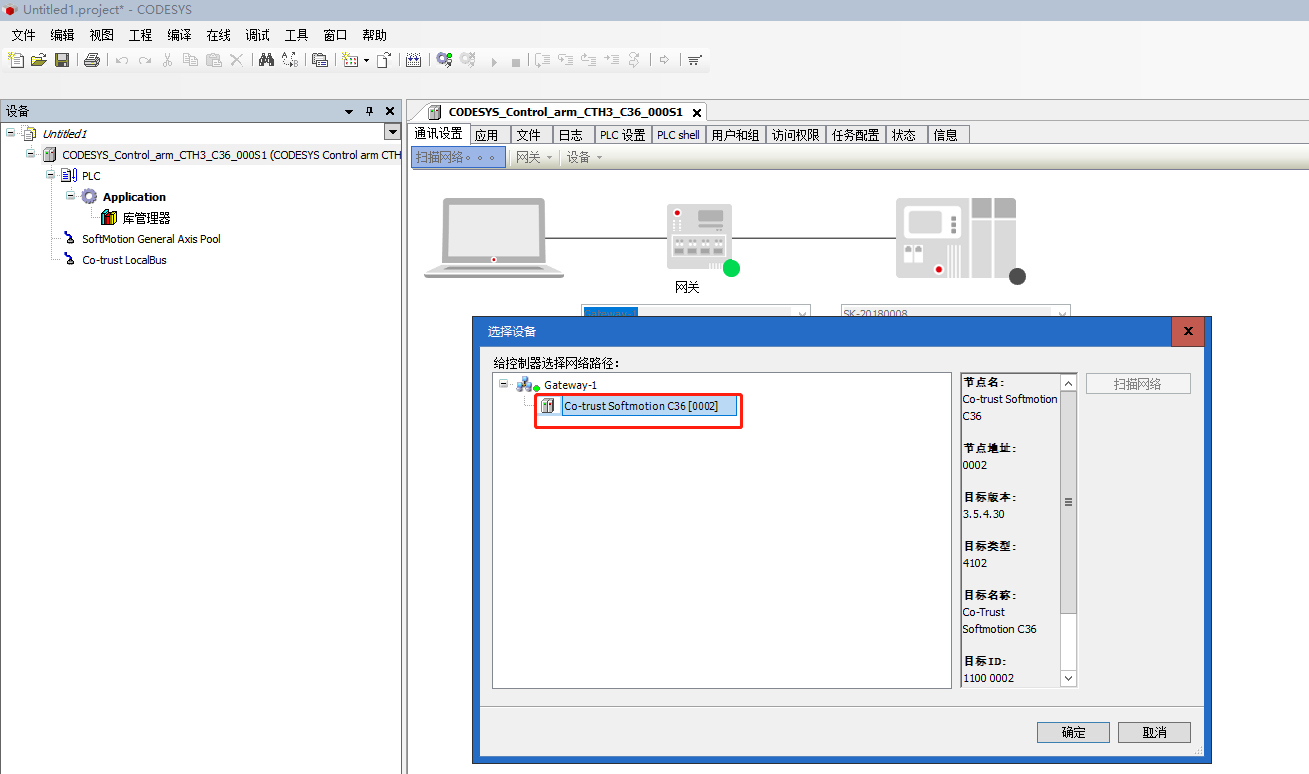Click 扫描网络。。。 in the editor toolbar
The height and width of the screenshot is (774, 1309).
tap(458, 157)
